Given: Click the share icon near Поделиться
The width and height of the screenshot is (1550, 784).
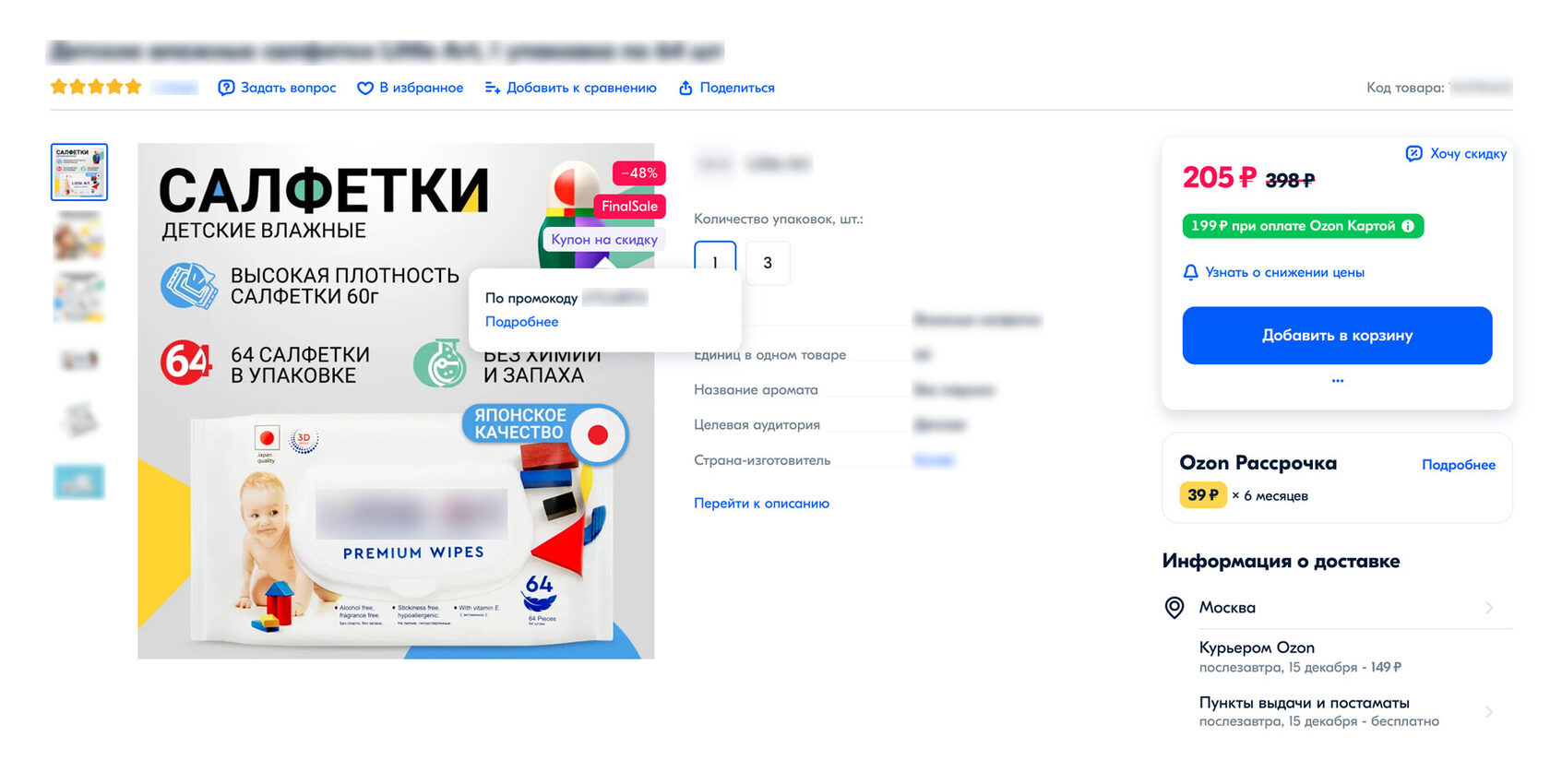Looking at the screenshot, I should 686,88.
